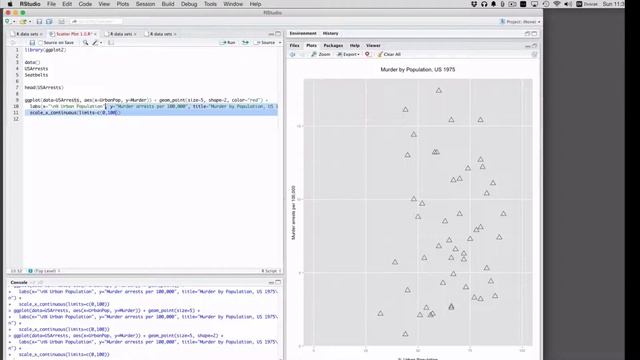This screenshot has height=360, width=640.
Task: Switch to the Scatter Plot script tab
Action: [x=72, y=34]
